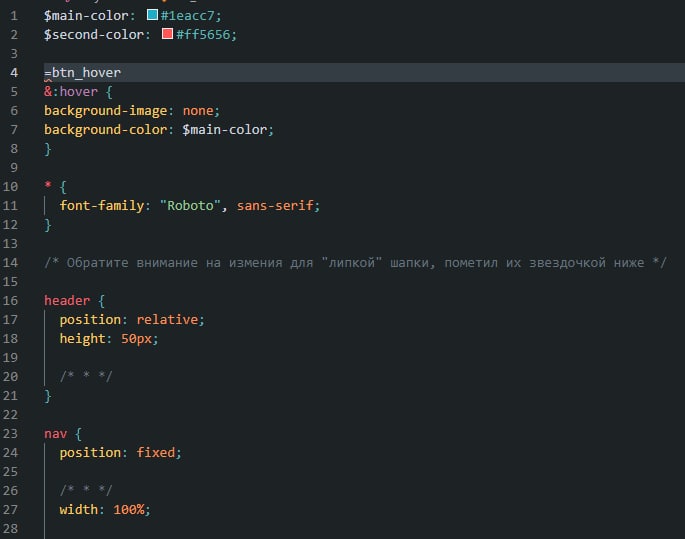Click the nav selector
The image size is (685, 539).
click(55, 434)
